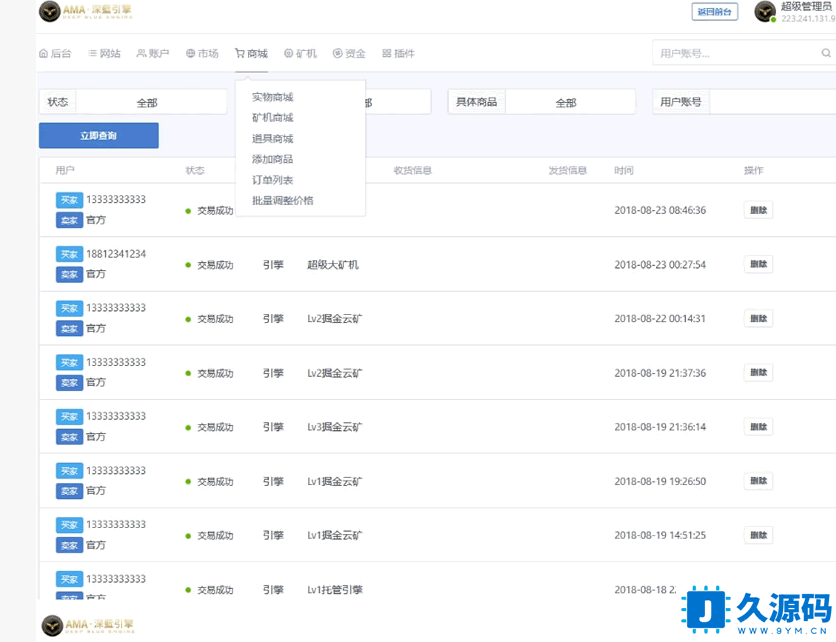The height and width of the screenshot is (642, 836).
Task: Click the 返回前台 button
Action: [714, 12]
